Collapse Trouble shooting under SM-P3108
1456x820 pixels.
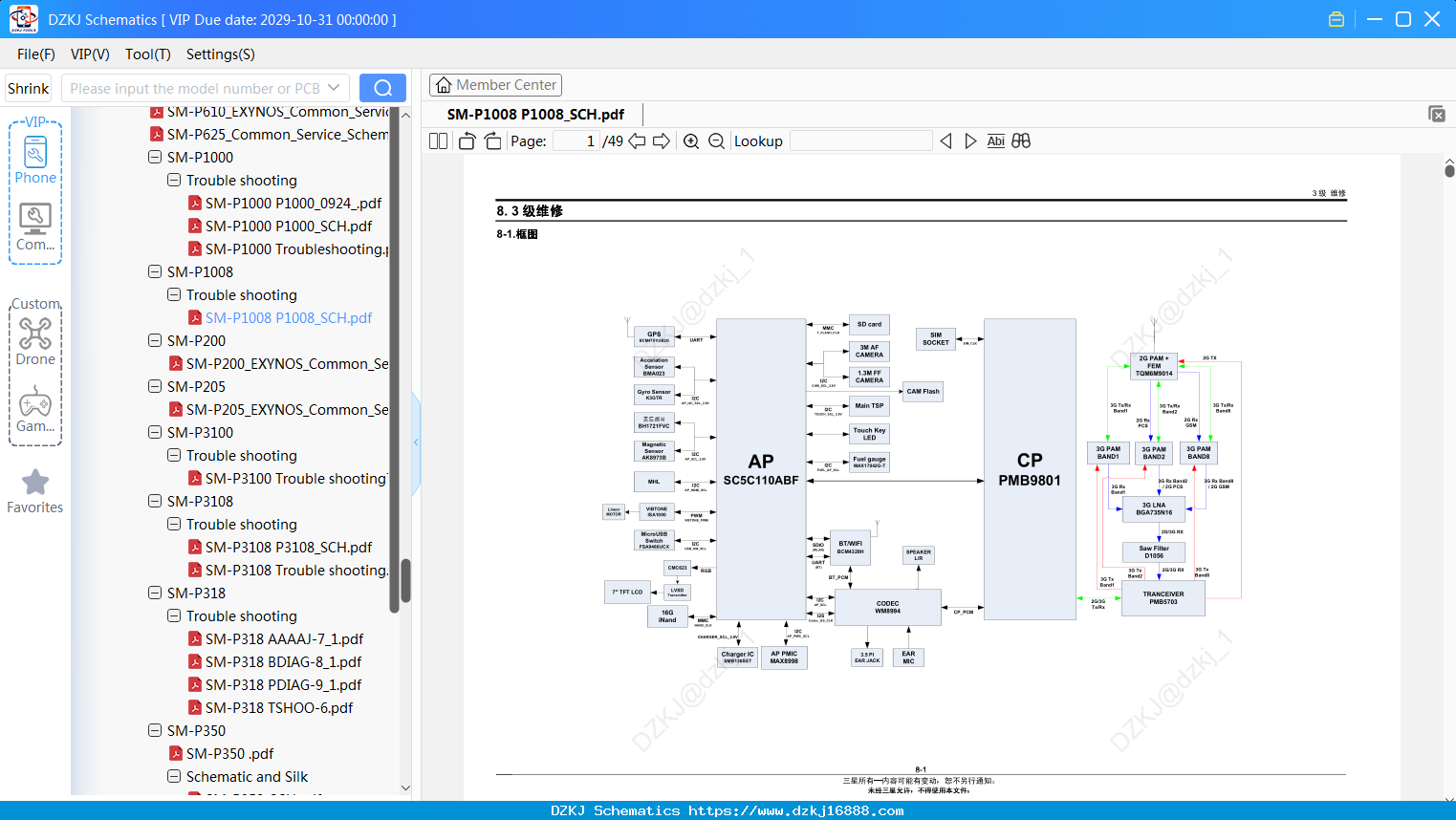174,524
